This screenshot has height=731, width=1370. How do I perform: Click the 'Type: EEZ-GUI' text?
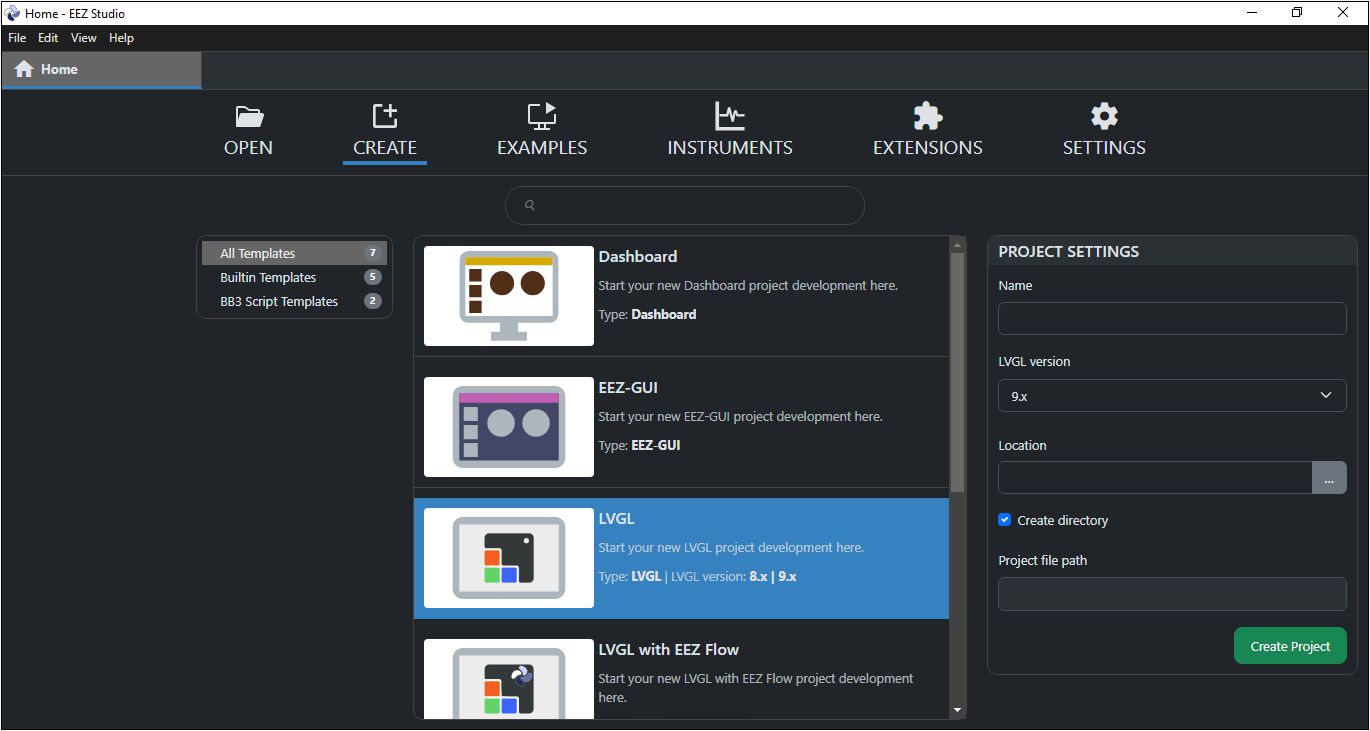tap(639, 445)
